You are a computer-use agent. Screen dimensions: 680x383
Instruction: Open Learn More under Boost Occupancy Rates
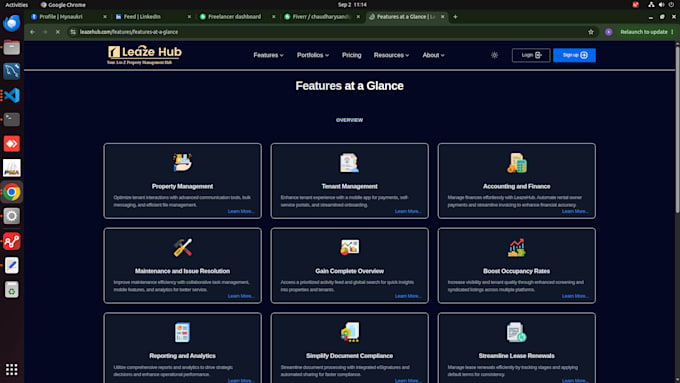click(x=575, y=296)
